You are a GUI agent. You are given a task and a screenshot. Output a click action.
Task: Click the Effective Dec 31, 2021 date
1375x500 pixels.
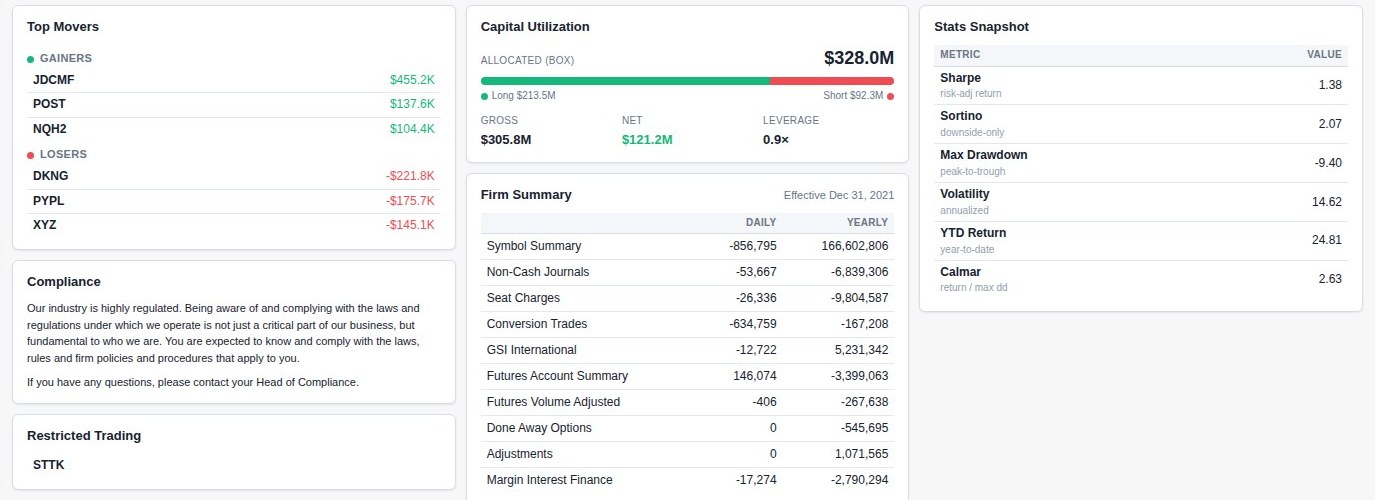point(839,196)
